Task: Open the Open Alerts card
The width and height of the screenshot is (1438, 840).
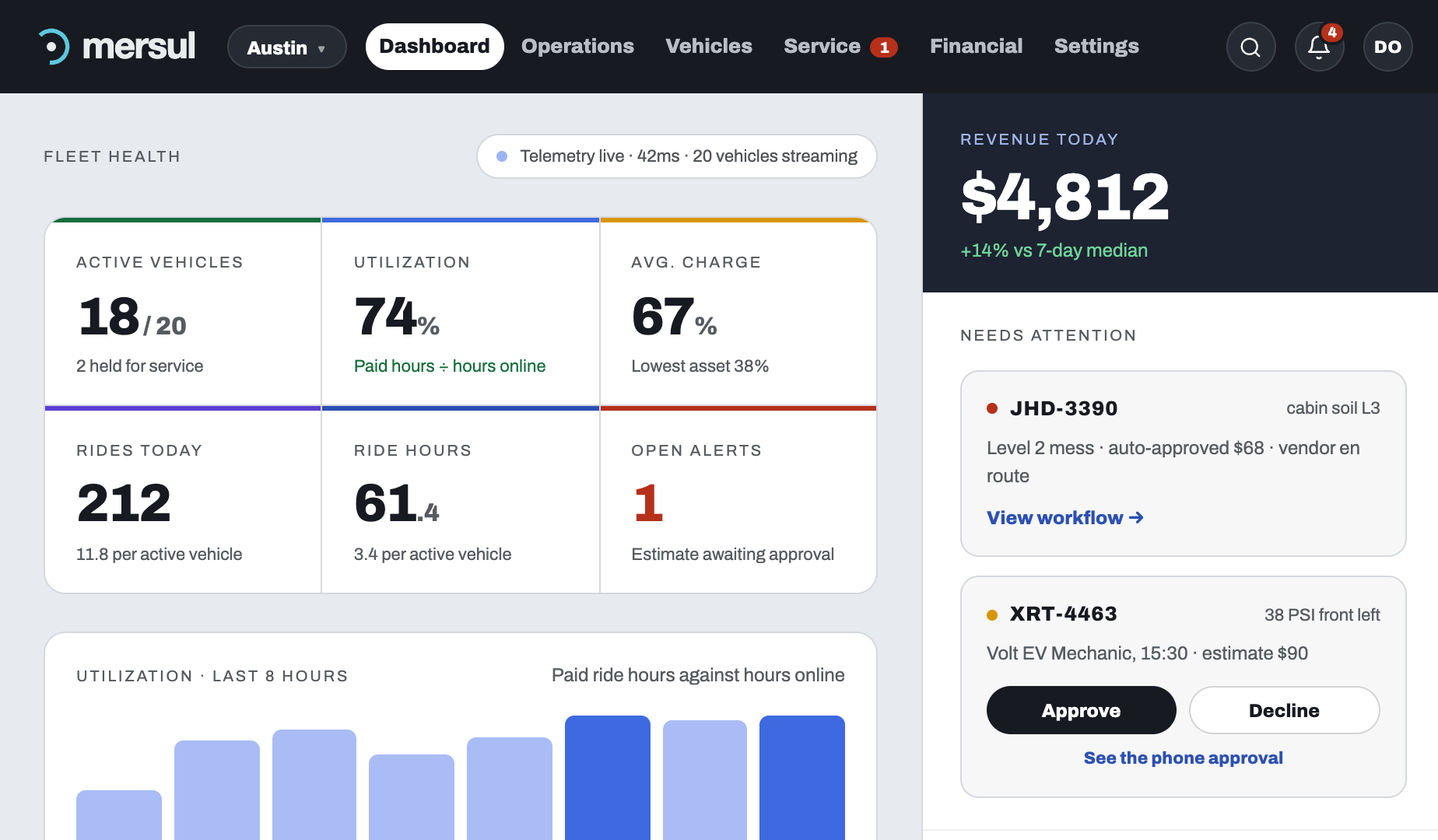Action: (x=738, y=500)
